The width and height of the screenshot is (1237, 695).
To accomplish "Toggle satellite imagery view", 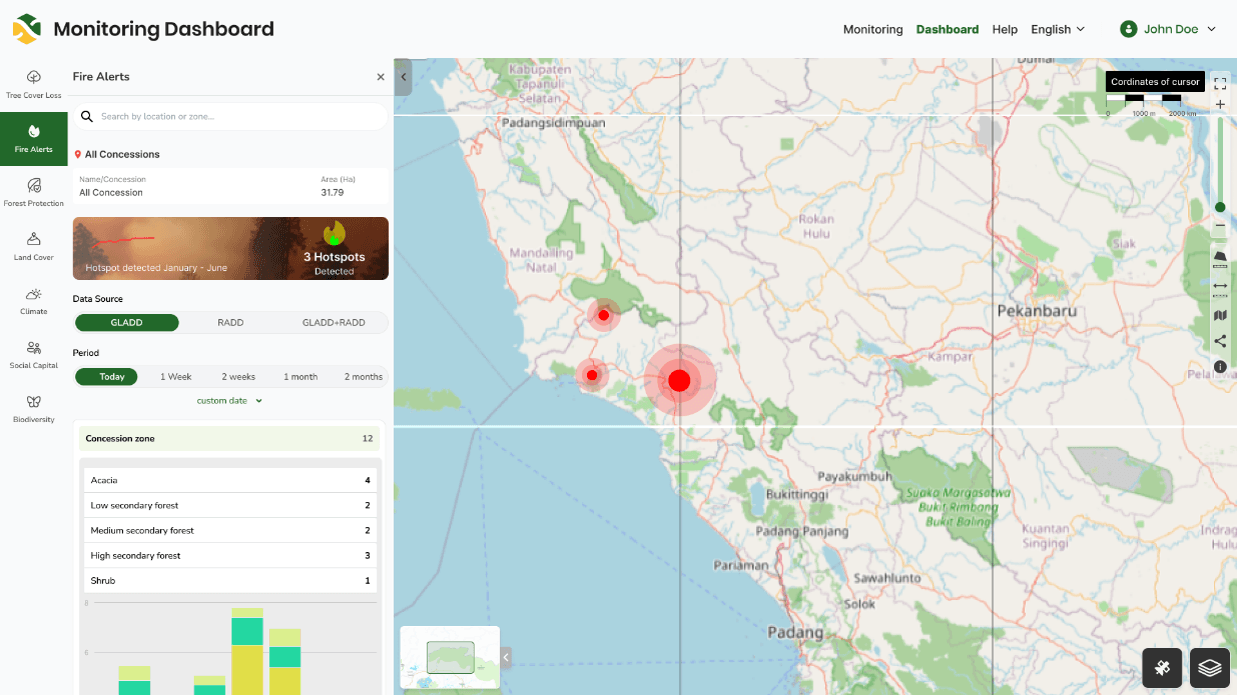I will click(1162, 668).
